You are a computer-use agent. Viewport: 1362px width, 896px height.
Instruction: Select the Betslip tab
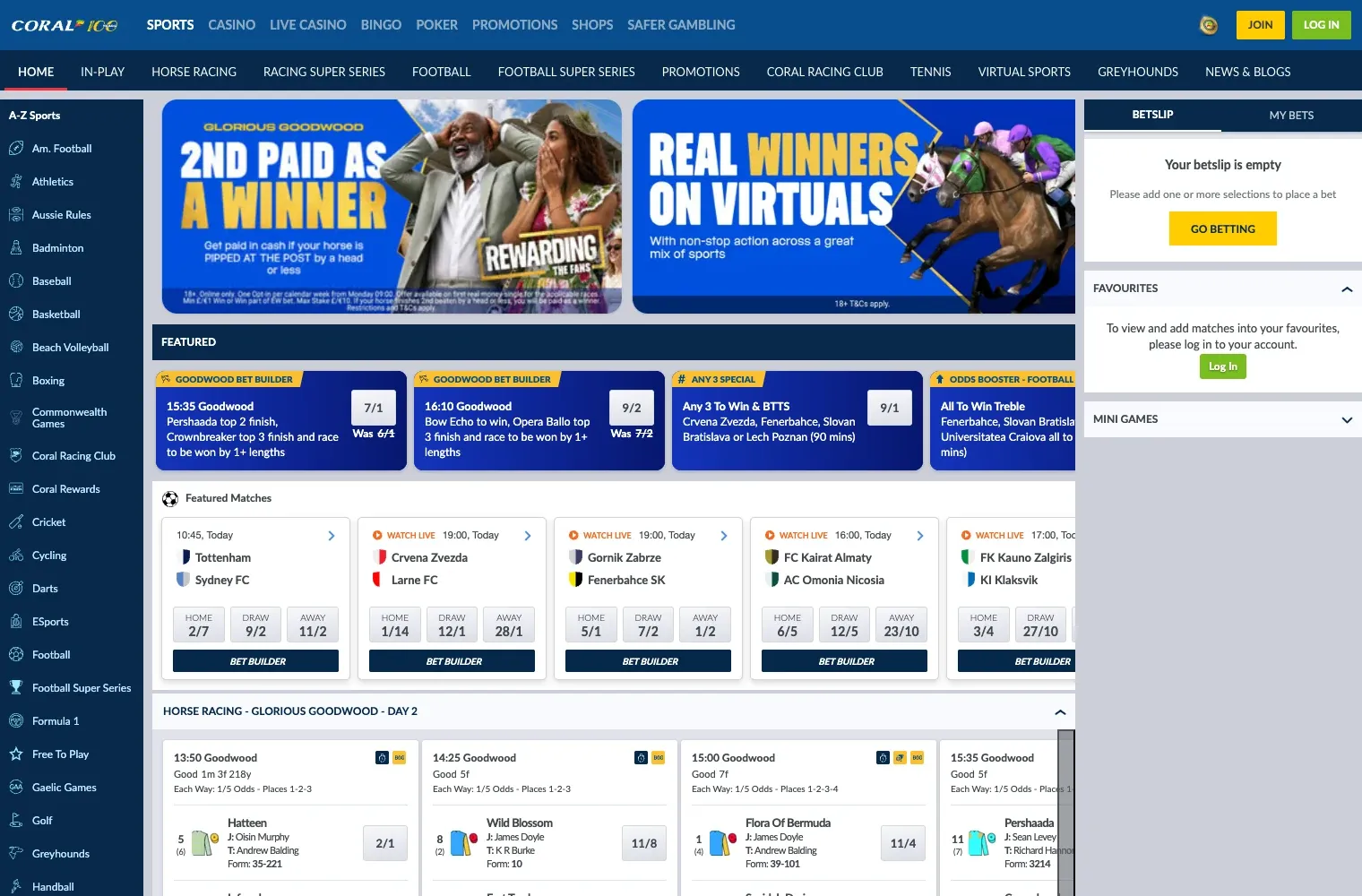click(1152, 115)
